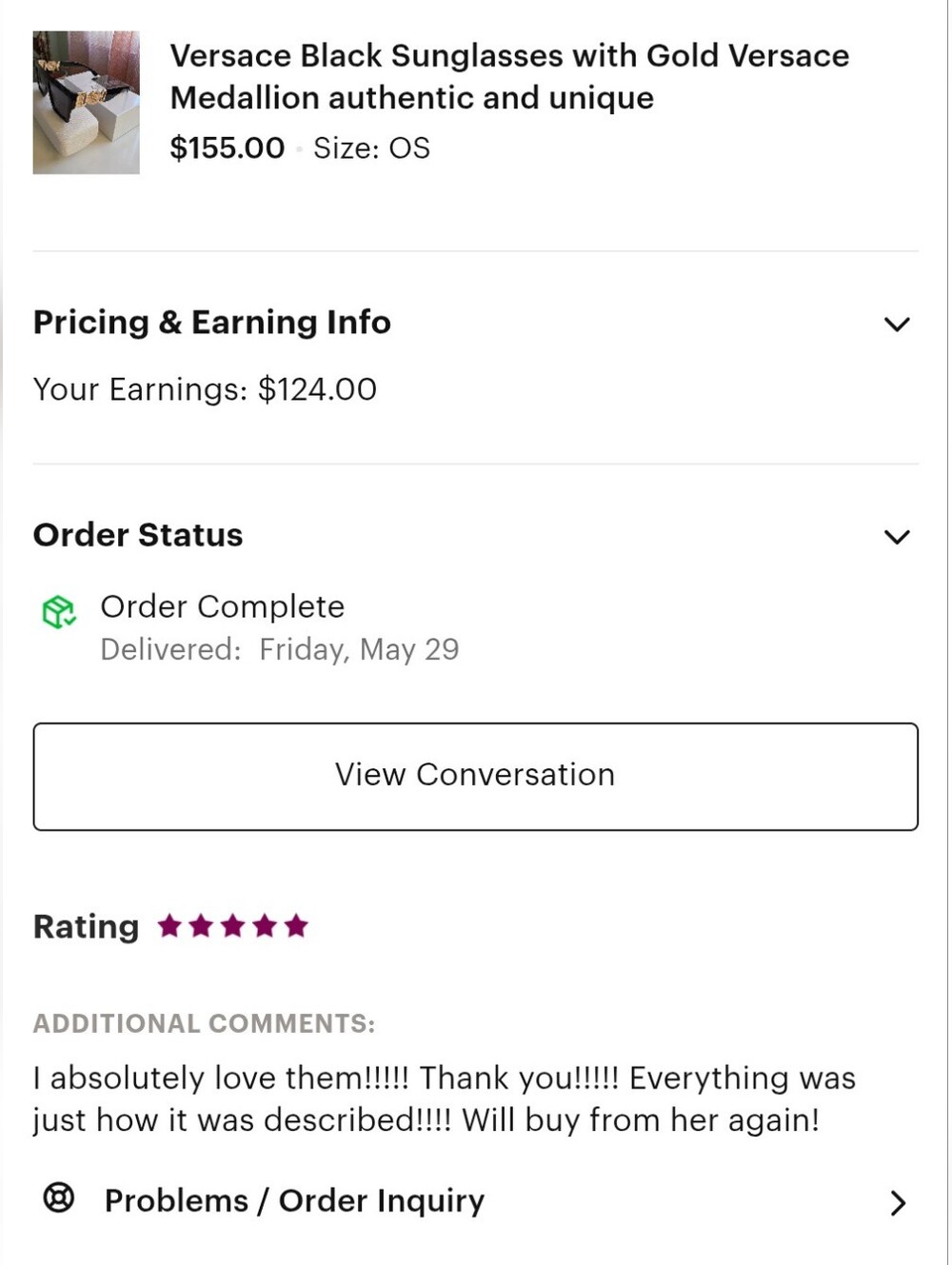Select the third rating star

click(x=233, y=925)
